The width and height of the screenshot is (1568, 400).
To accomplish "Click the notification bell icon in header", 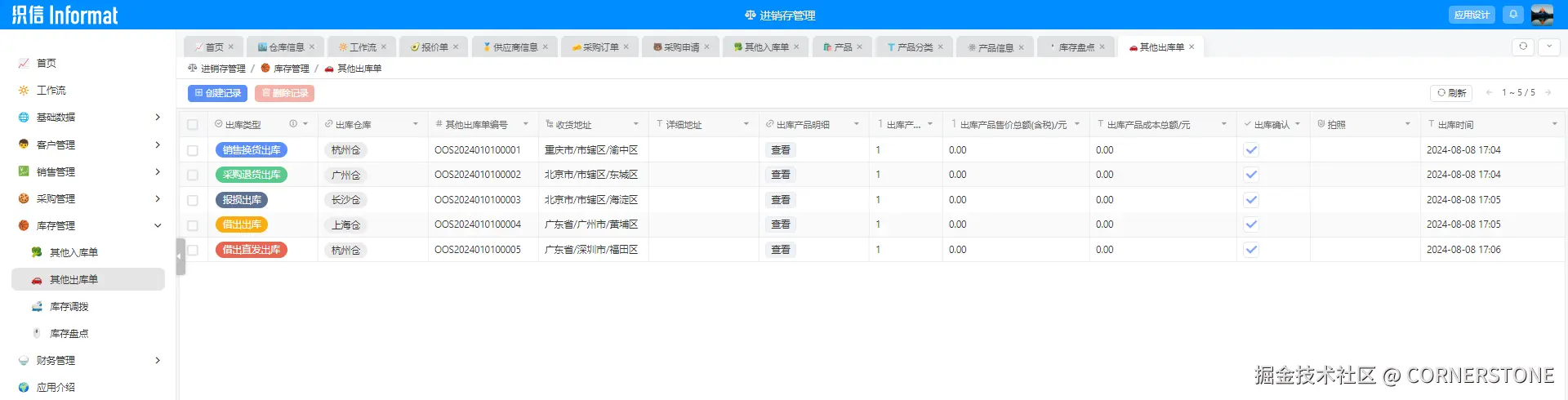I will 1513,15.
